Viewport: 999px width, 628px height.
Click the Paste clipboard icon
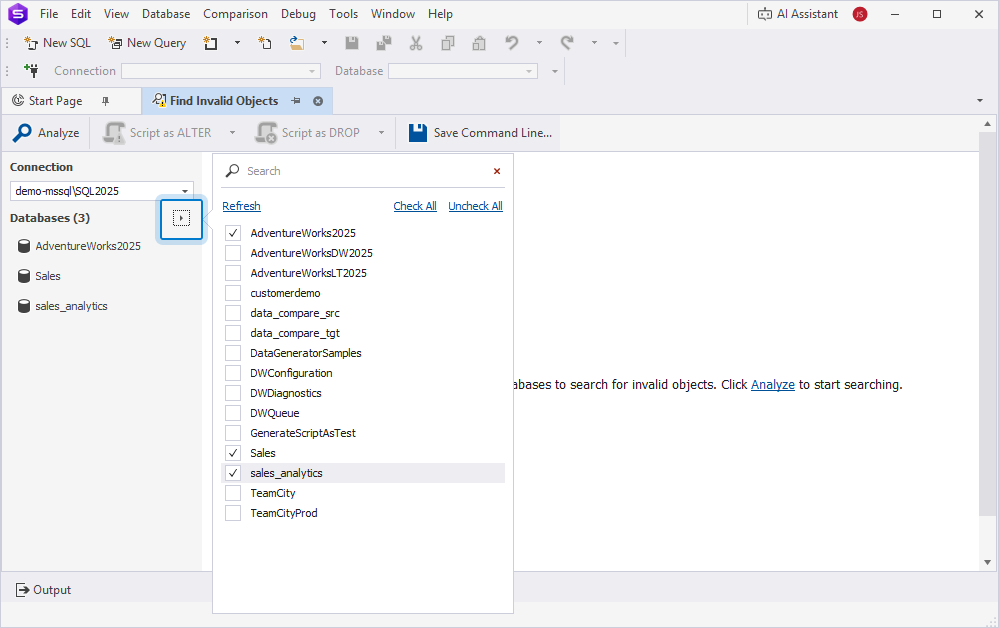click(x=479, y=43)
